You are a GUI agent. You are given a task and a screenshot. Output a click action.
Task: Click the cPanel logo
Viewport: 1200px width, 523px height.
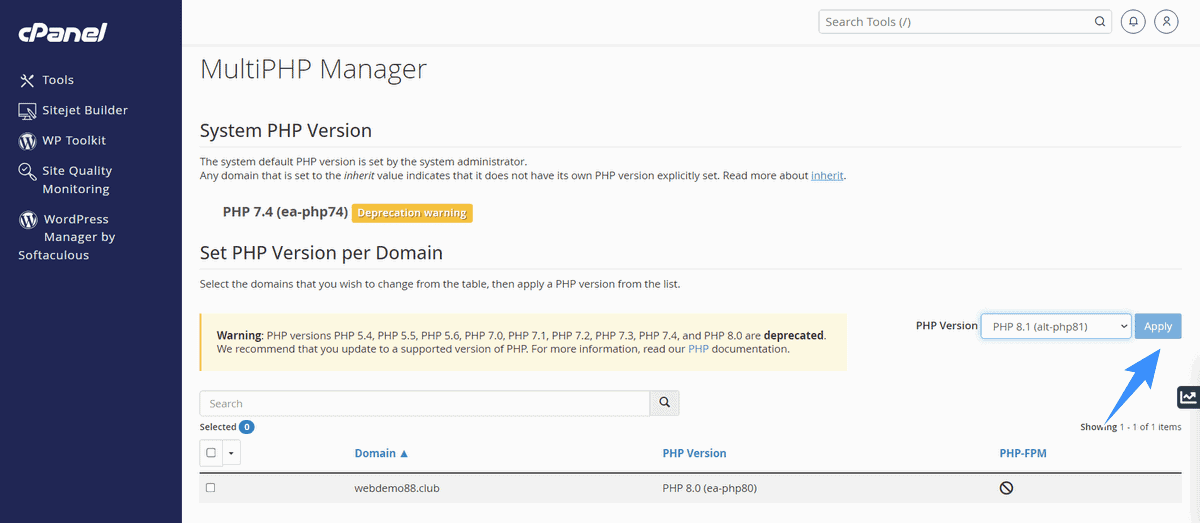62,33
